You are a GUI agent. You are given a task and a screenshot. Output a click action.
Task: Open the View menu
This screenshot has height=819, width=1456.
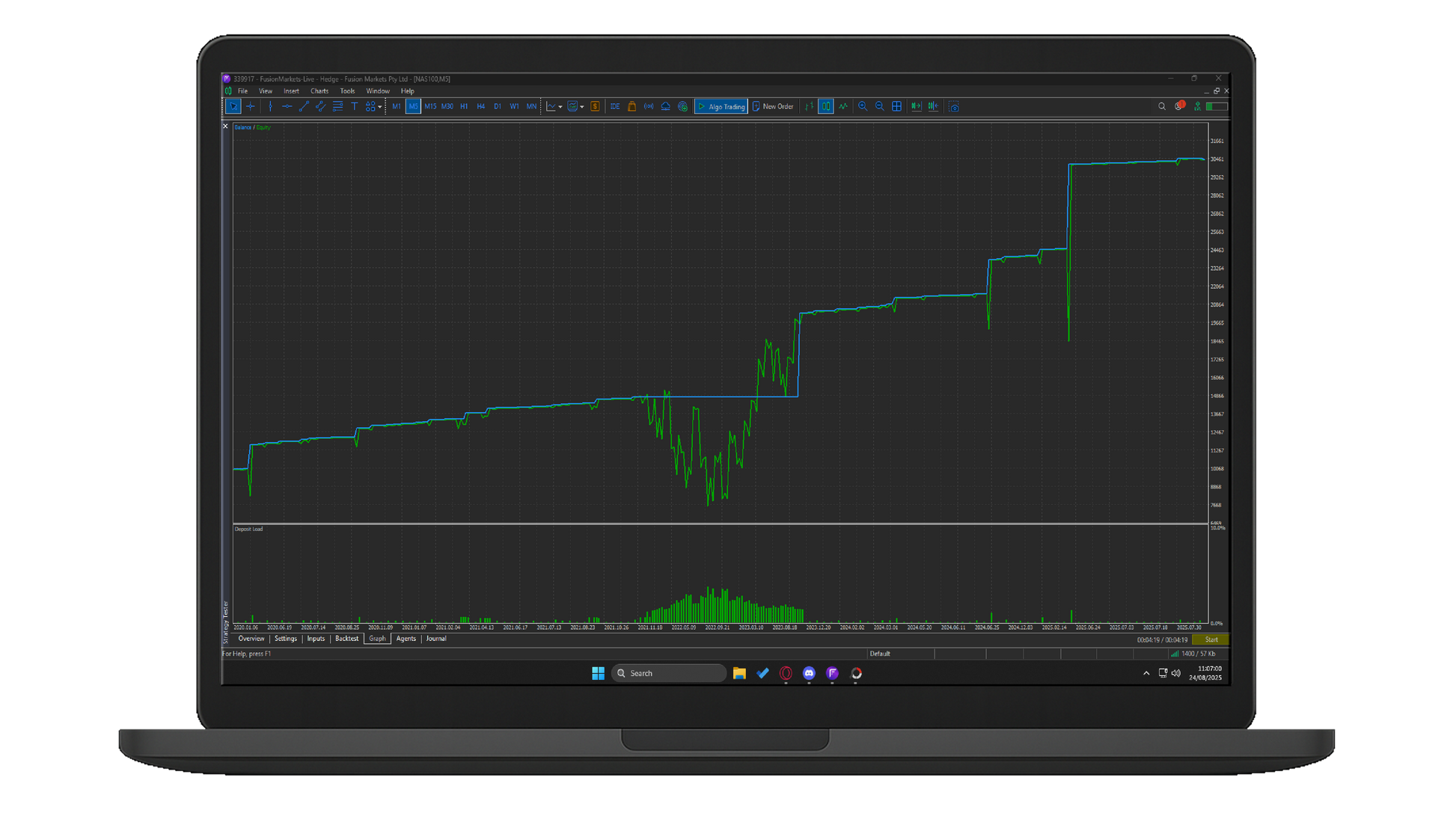coord(266,91)
